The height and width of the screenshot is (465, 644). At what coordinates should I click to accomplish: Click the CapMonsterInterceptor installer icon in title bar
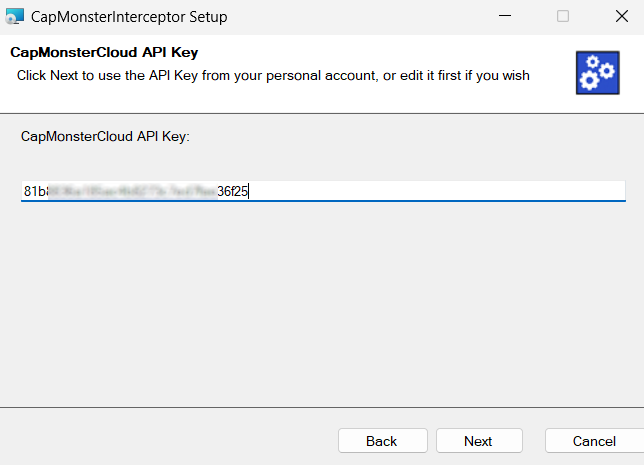14,16
